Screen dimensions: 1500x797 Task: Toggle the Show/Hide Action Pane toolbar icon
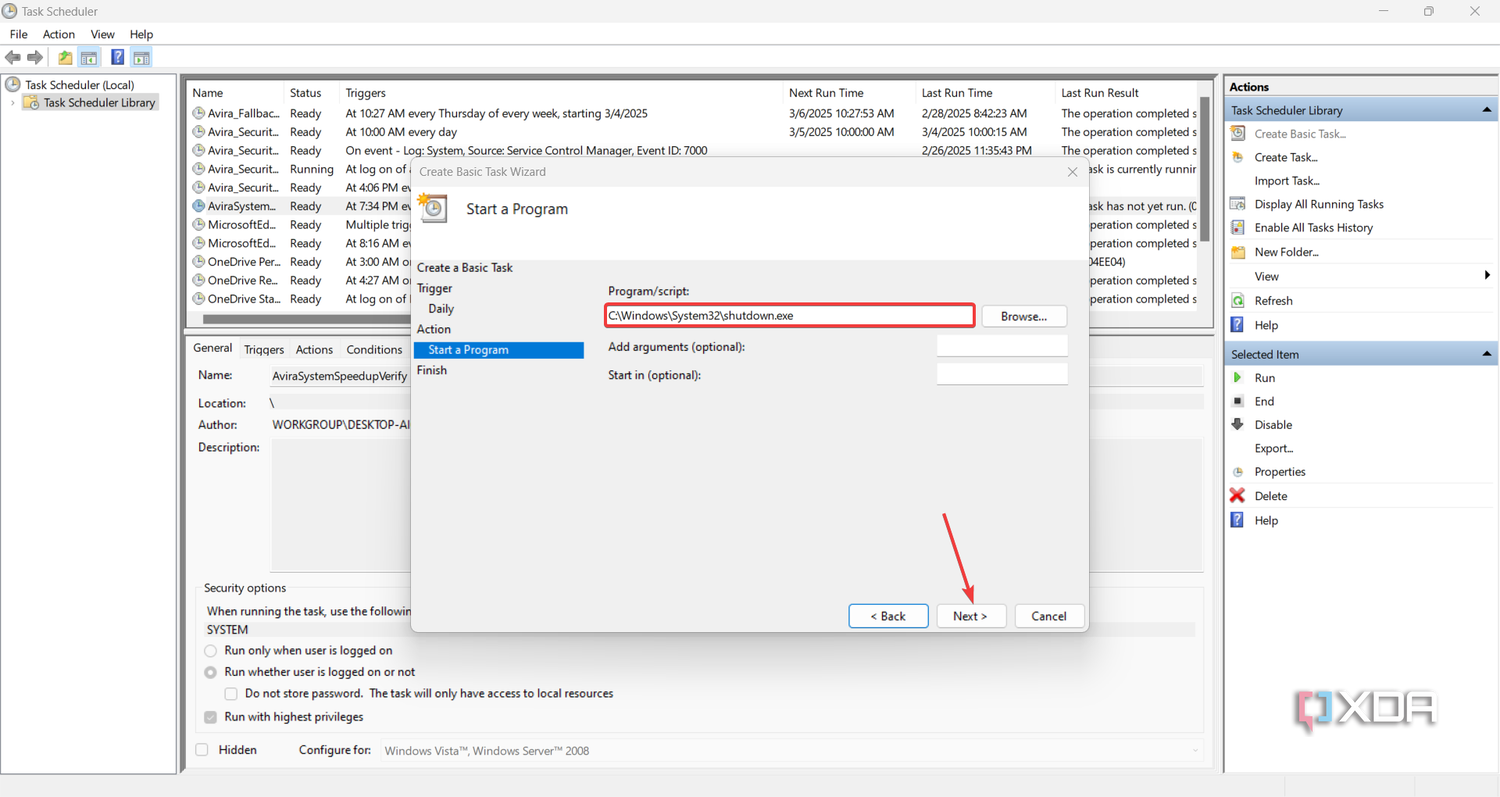tap(141, 58)
